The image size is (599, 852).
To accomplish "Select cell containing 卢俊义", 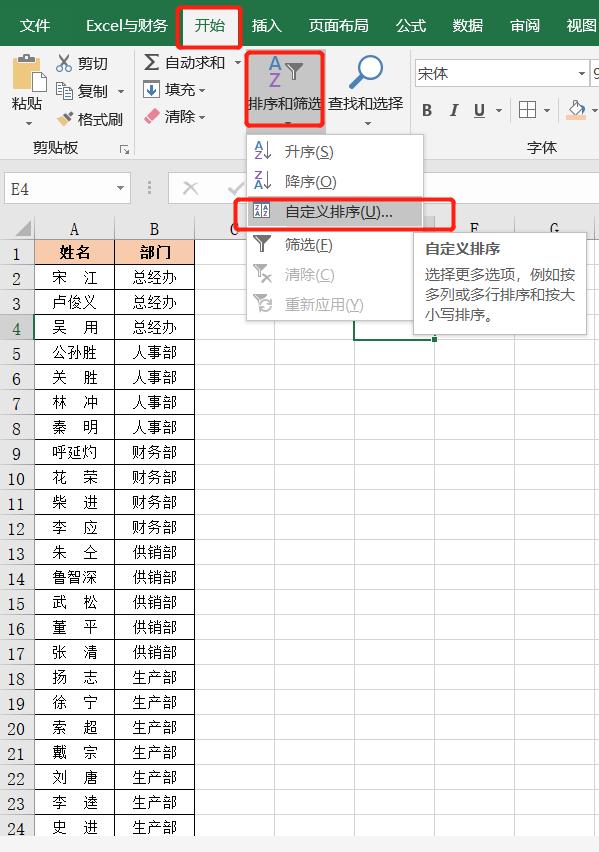I will point(74,303).
